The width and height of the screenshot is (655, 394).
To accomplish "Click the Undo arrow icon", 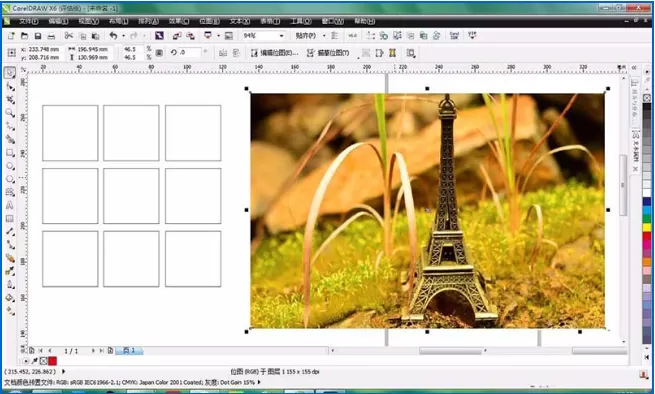I will (113, 36).
